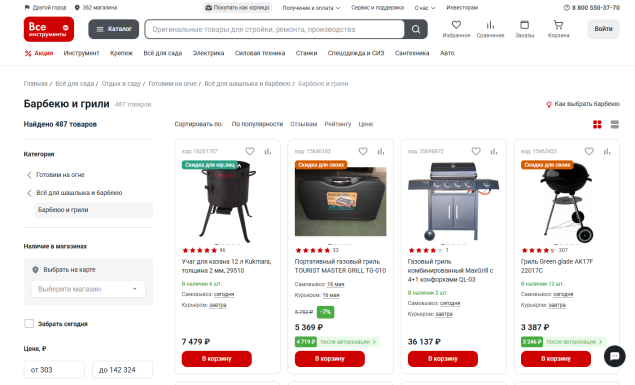This screenshot has height=385, width=635.
Task: Open Станки navigation item
Action: pyautogui.click(x=306, y=53)
